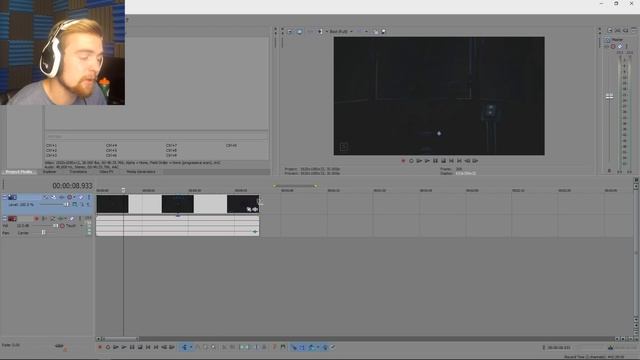
Task: Click the audio track Pan slider handle
Action: pos(43,233)
